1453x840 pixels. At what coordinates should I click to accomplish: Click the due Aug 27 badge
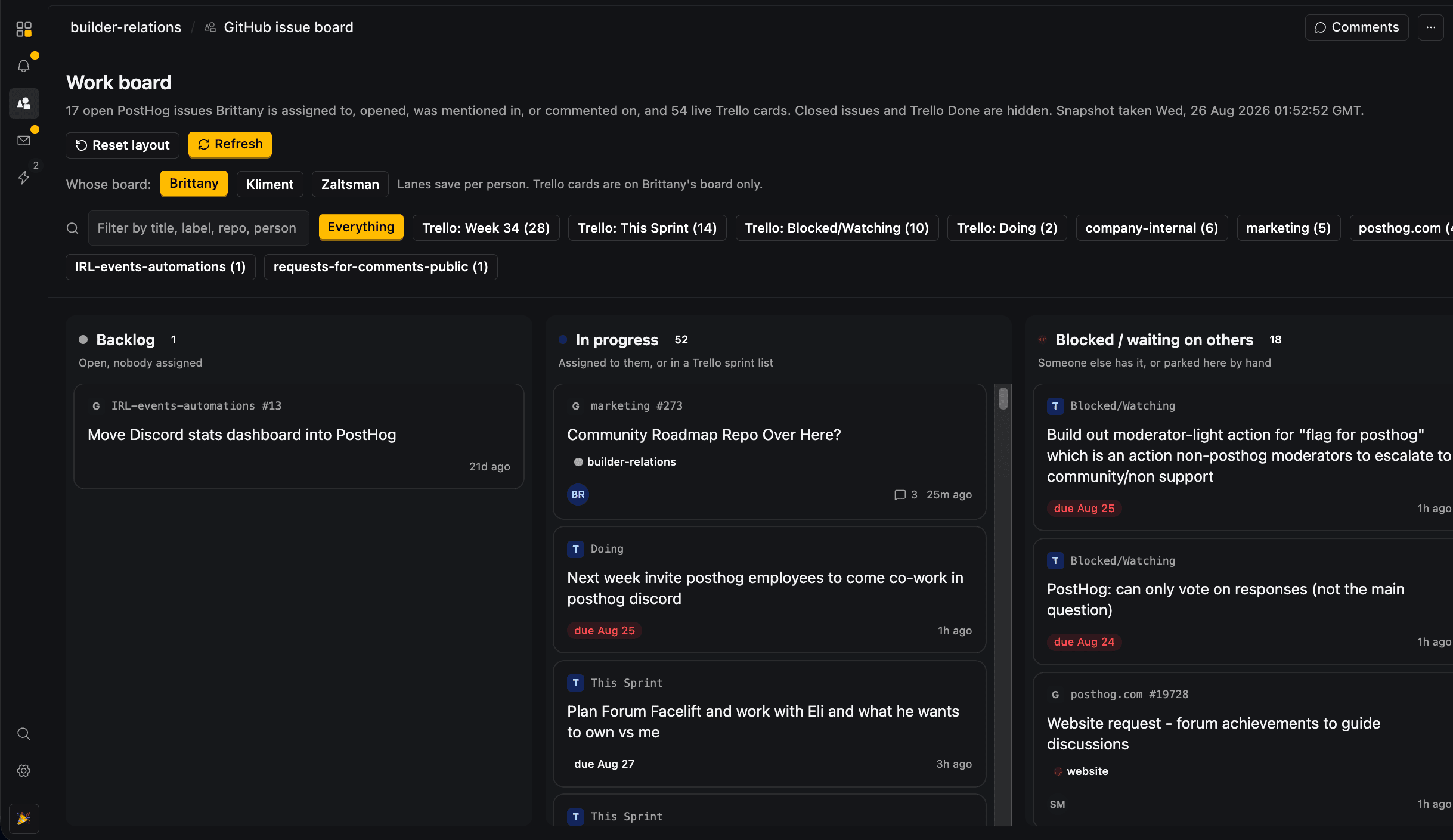(604, 764)
